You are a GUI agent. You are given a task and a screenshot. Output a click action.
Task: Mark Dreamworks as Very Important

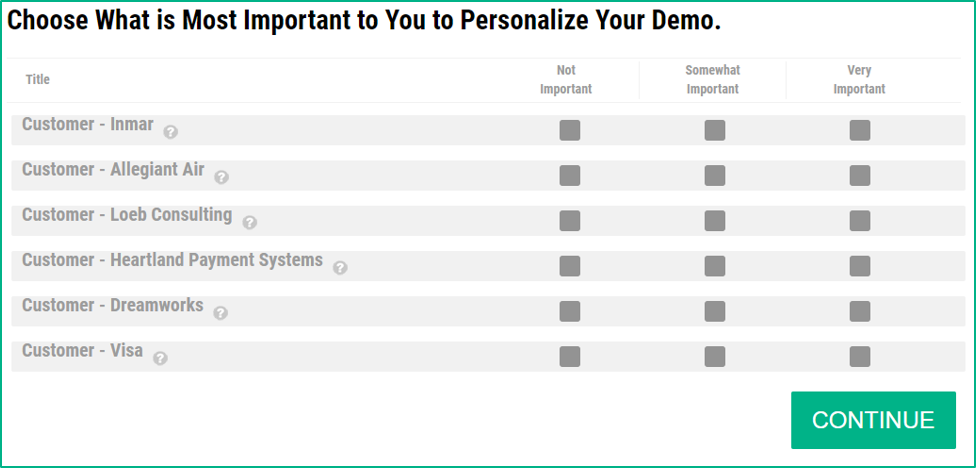860,311
